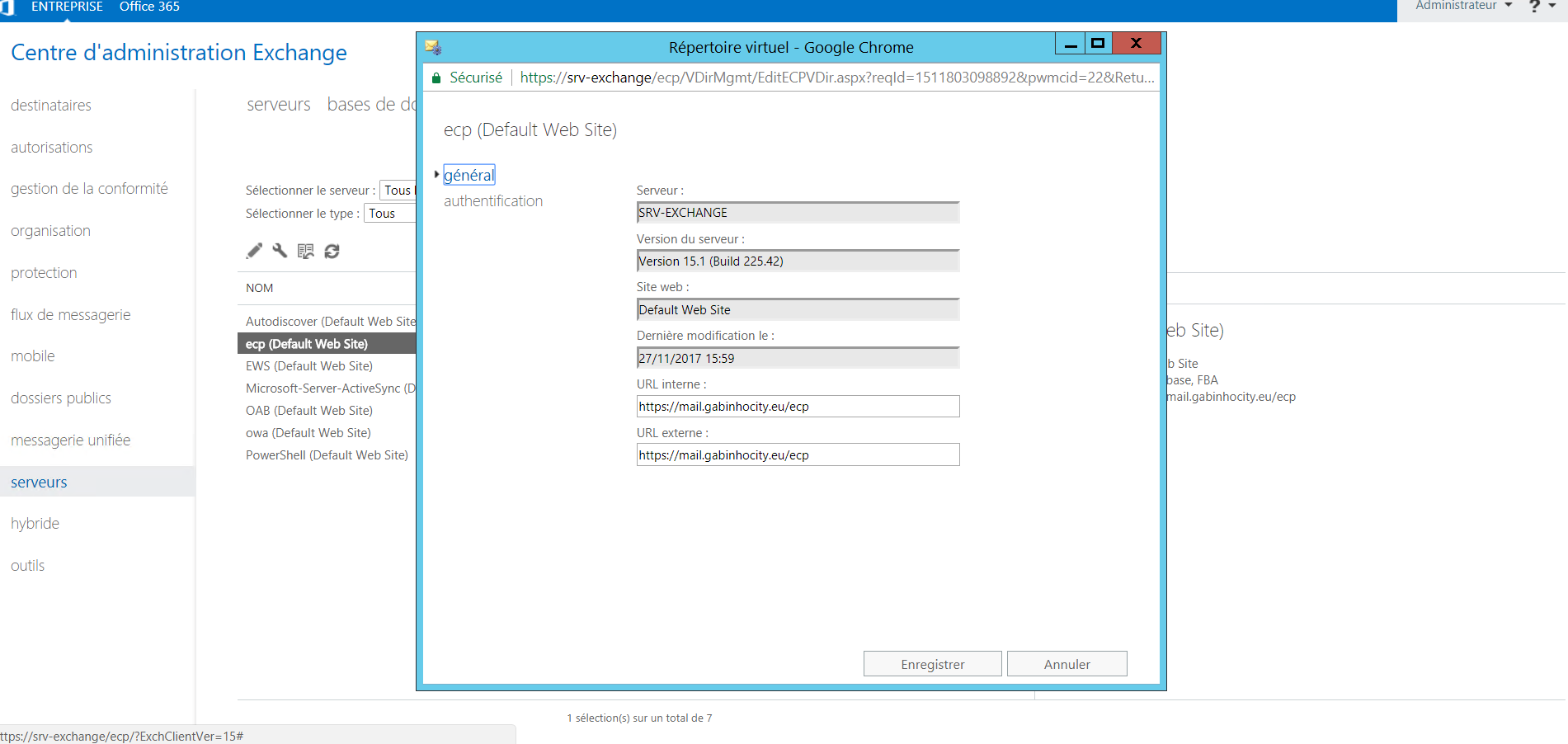Switch to authentification tab in dialog
Viewport: 1568px width, 744px height.
click(x=493, y=201)
